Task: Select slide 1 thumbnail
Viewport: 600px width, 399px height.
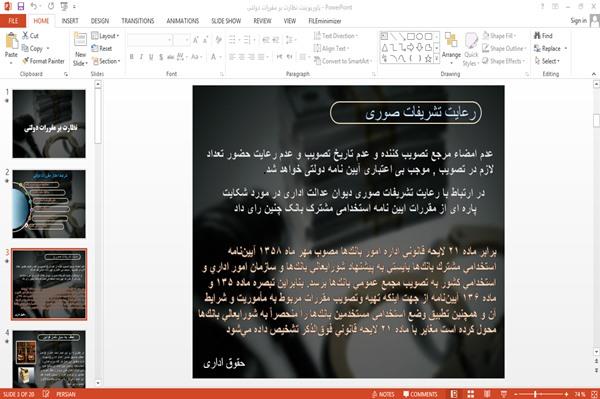Action: pyautogui.click(x=49, y=124)
